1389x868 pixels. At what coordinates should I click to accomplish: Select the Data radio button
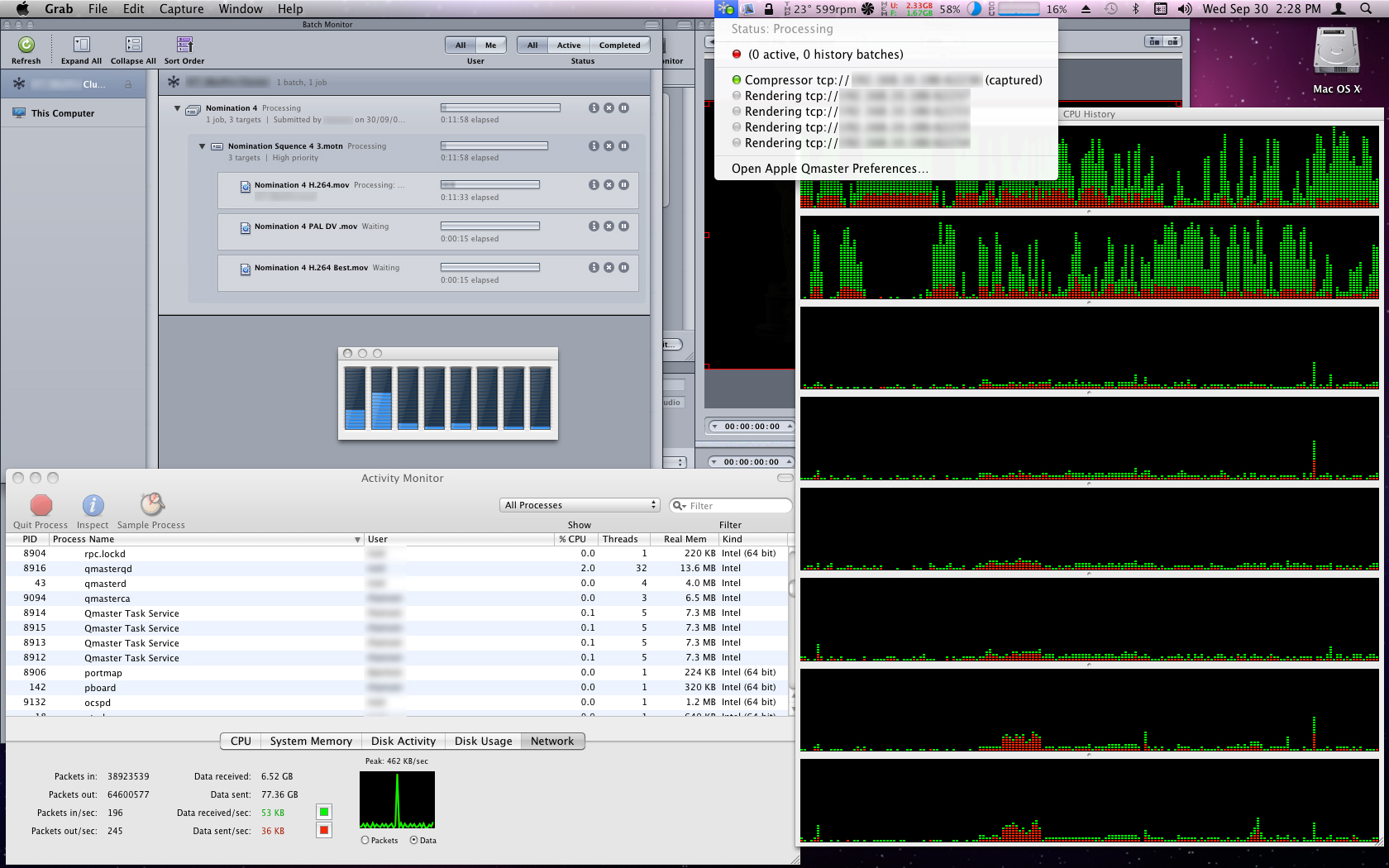(x=413, y=841)
